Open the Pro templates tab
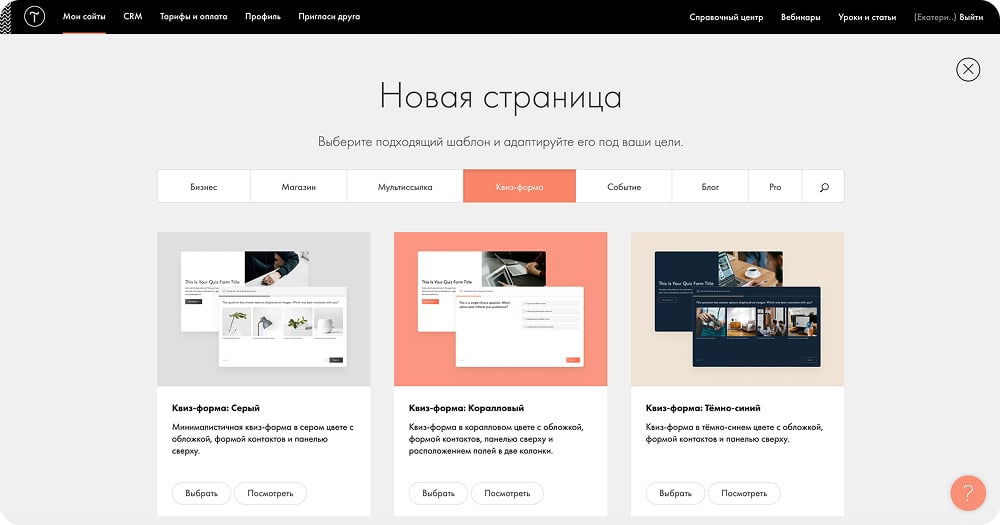This screenshot has width=1000, height=525. tap(775, 187)
